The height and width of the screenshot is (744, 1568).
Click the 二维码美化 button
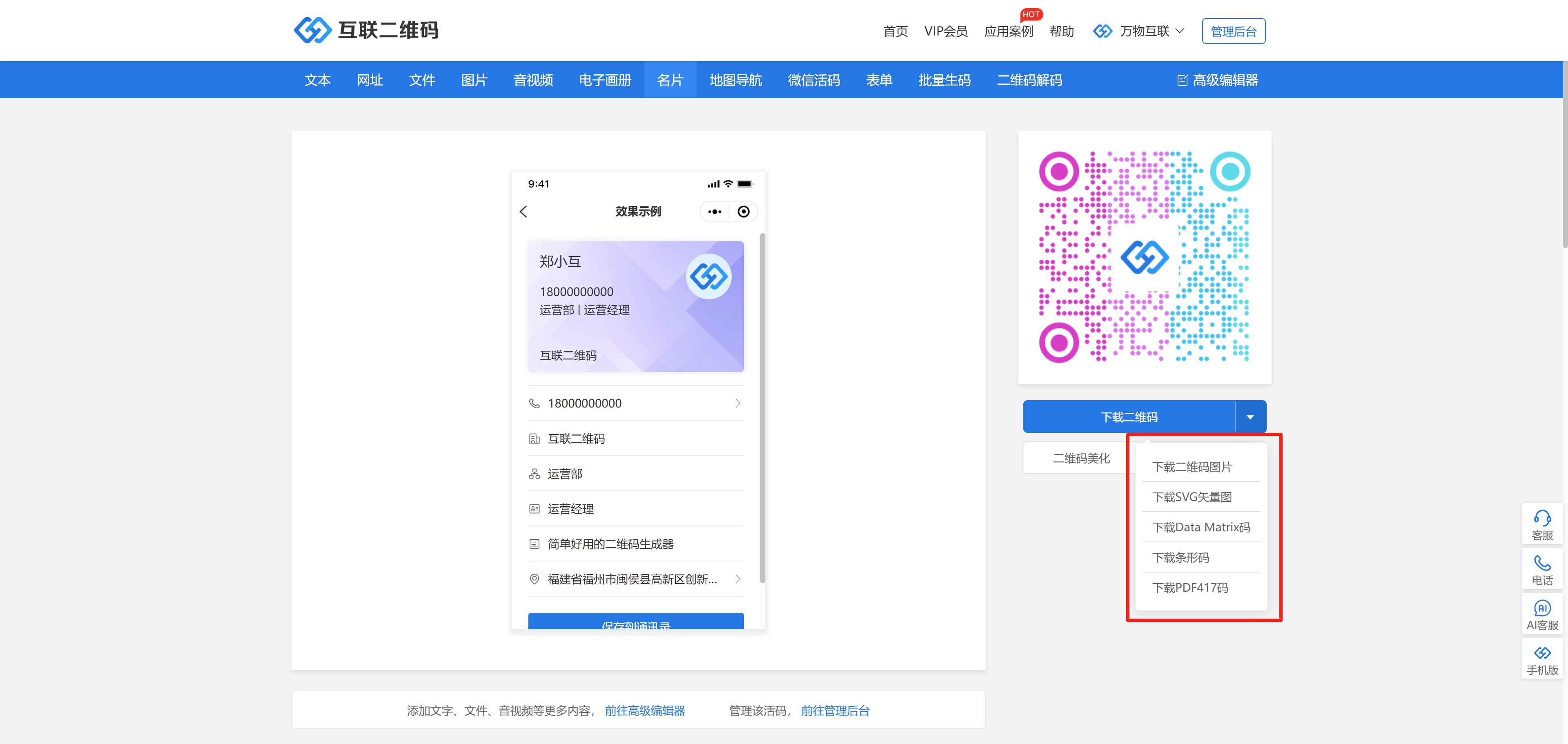pyautogui.click(x=1082, y=459)
